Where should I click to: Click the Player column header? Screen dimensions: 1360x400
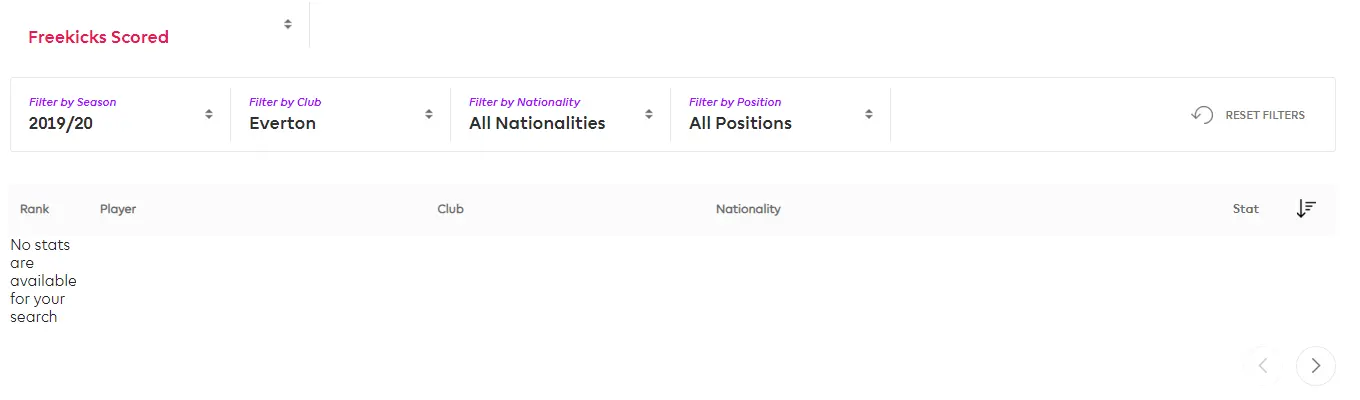[118, 209]
